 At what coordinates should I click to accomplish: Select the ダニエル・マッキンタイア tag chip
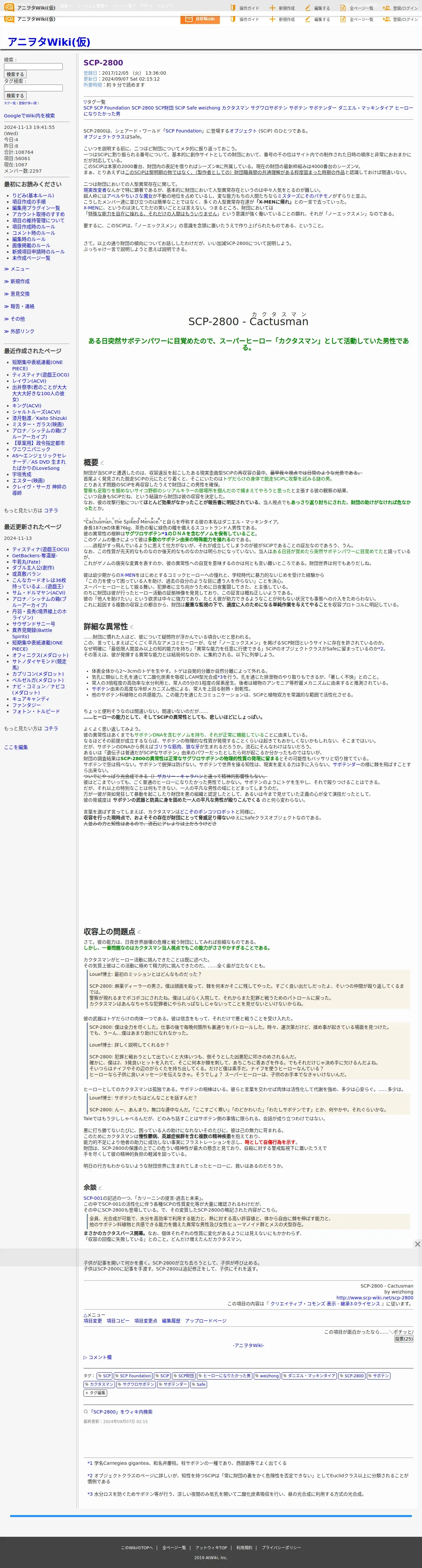click(309, 1376)
